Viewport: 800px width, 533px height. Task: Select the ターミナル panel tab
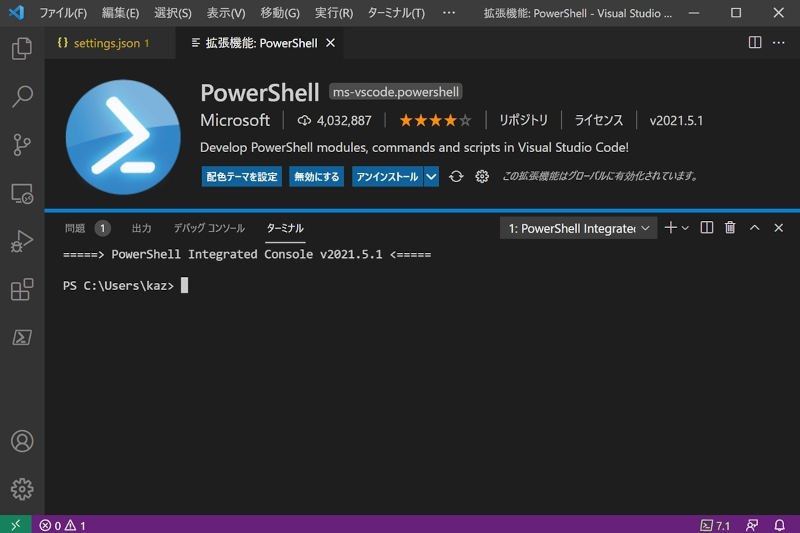coord(285,228)
